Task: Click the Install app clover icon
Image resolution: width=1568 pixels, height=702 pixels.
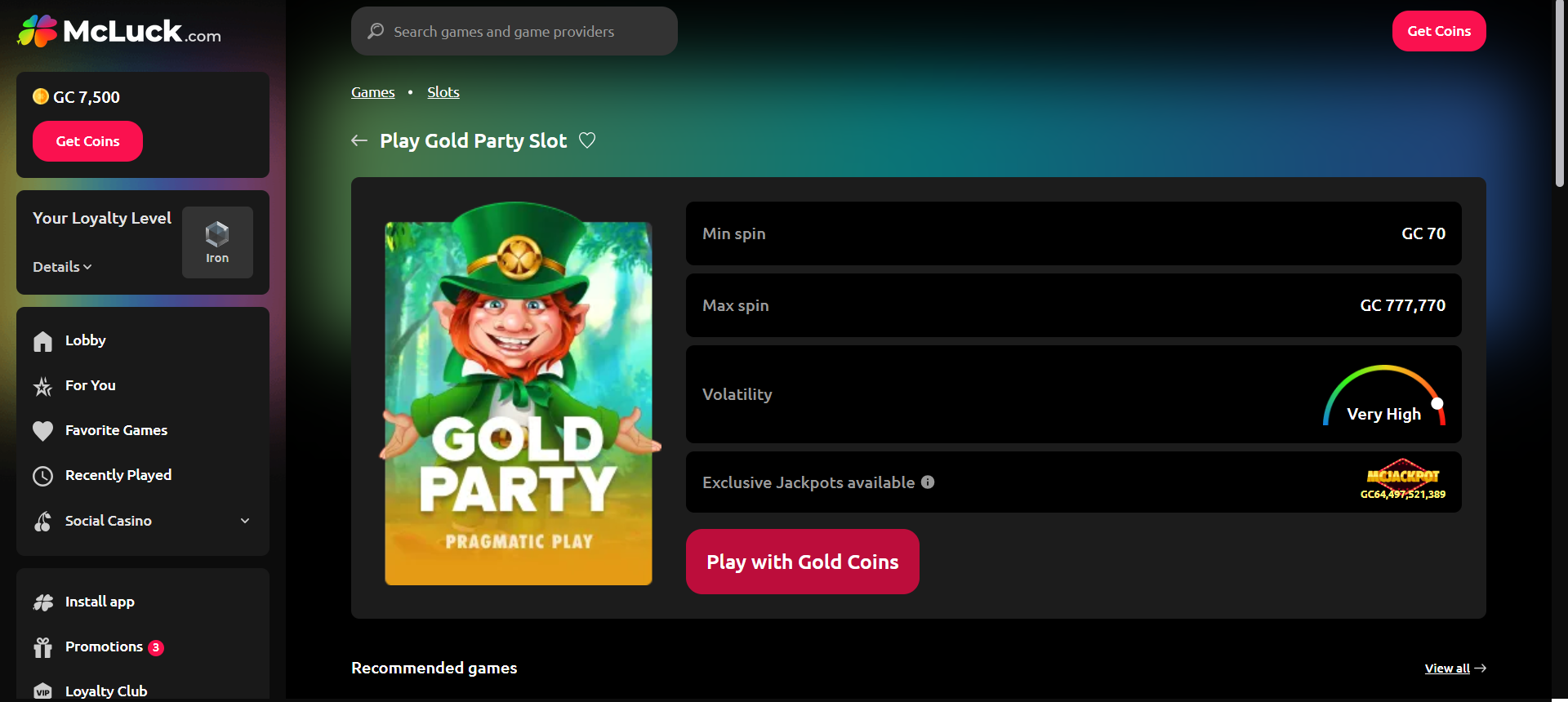Action: (42, 602)
